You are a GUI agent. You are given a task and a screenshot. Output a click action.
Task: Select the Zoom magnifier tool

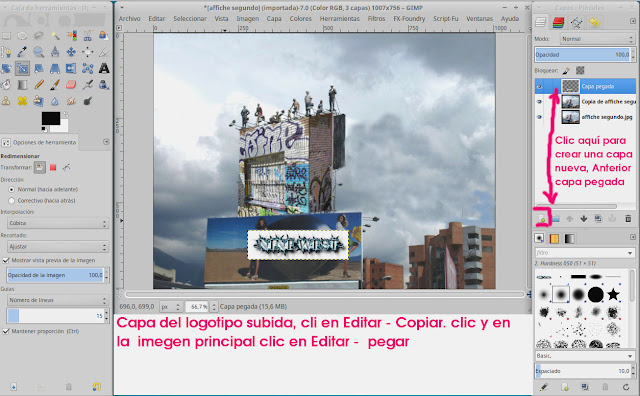point(39,52)
